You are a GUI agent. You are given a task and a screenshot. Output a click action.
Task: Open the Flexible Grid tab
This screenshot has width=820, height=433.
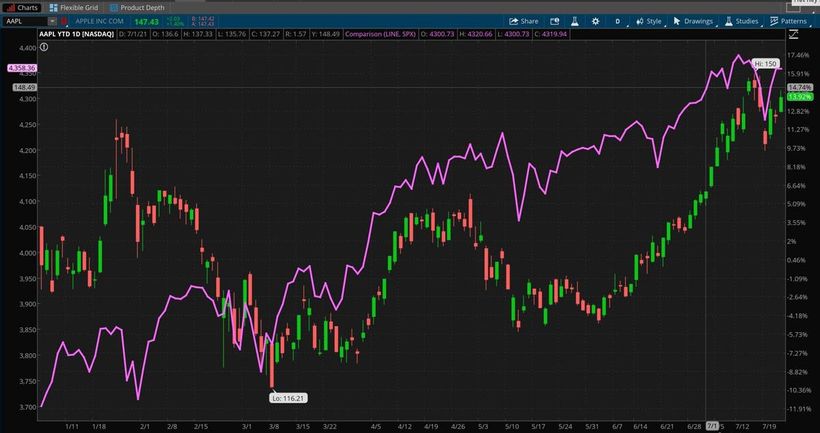tap(73, 7)
